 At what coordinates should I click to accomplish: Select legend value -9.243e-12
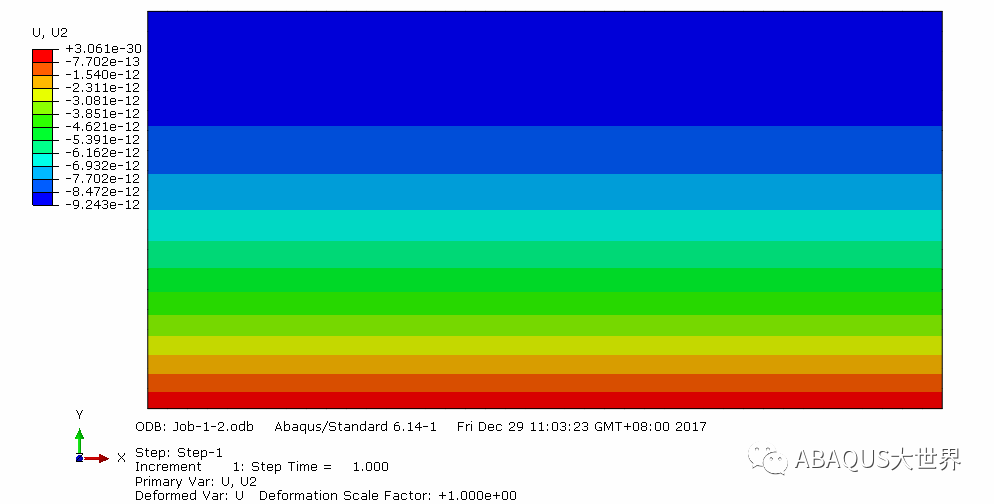click(x=103, y=205)
